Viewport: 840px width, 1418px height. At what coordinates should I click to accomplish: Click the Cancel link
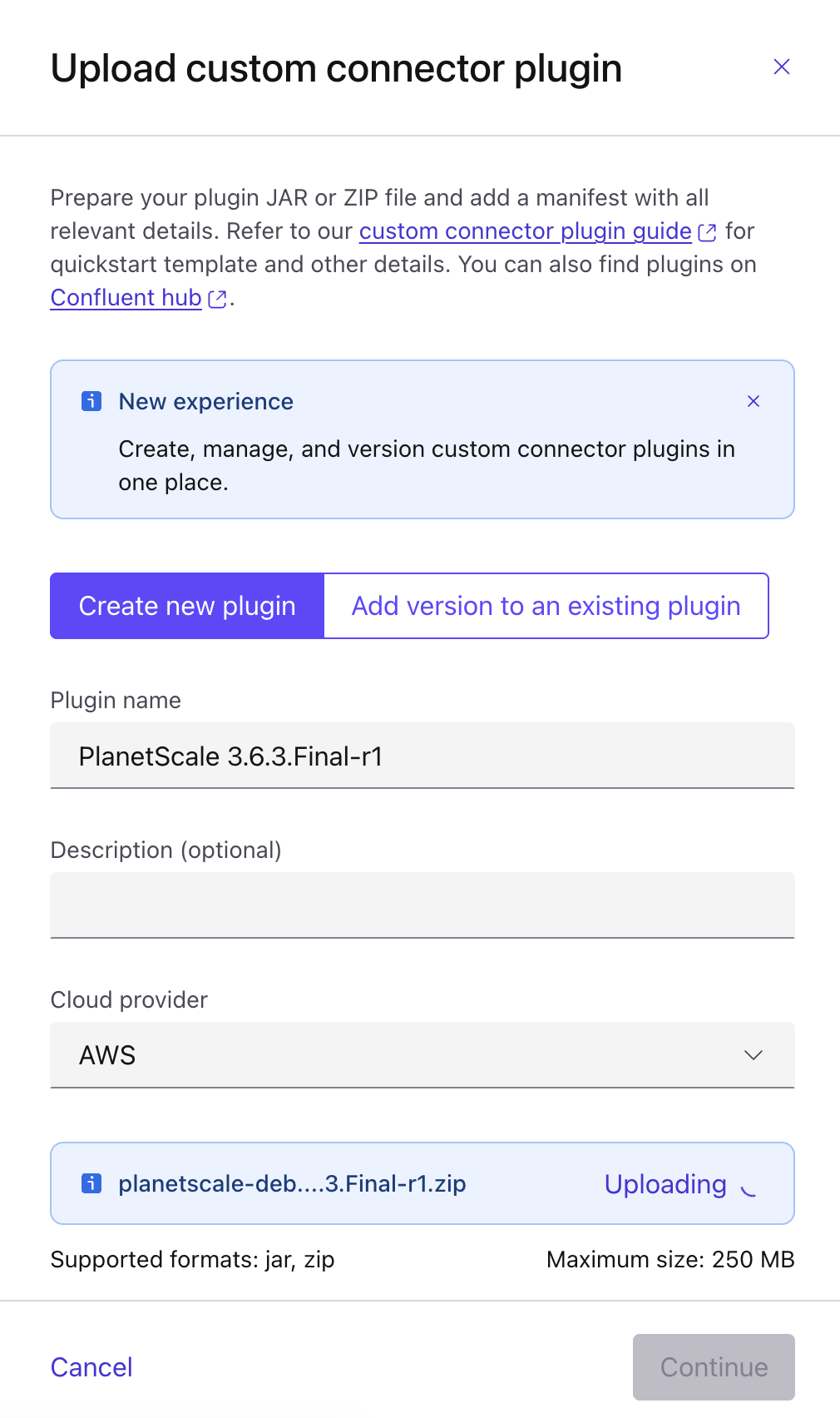[x=91, y=1367]
